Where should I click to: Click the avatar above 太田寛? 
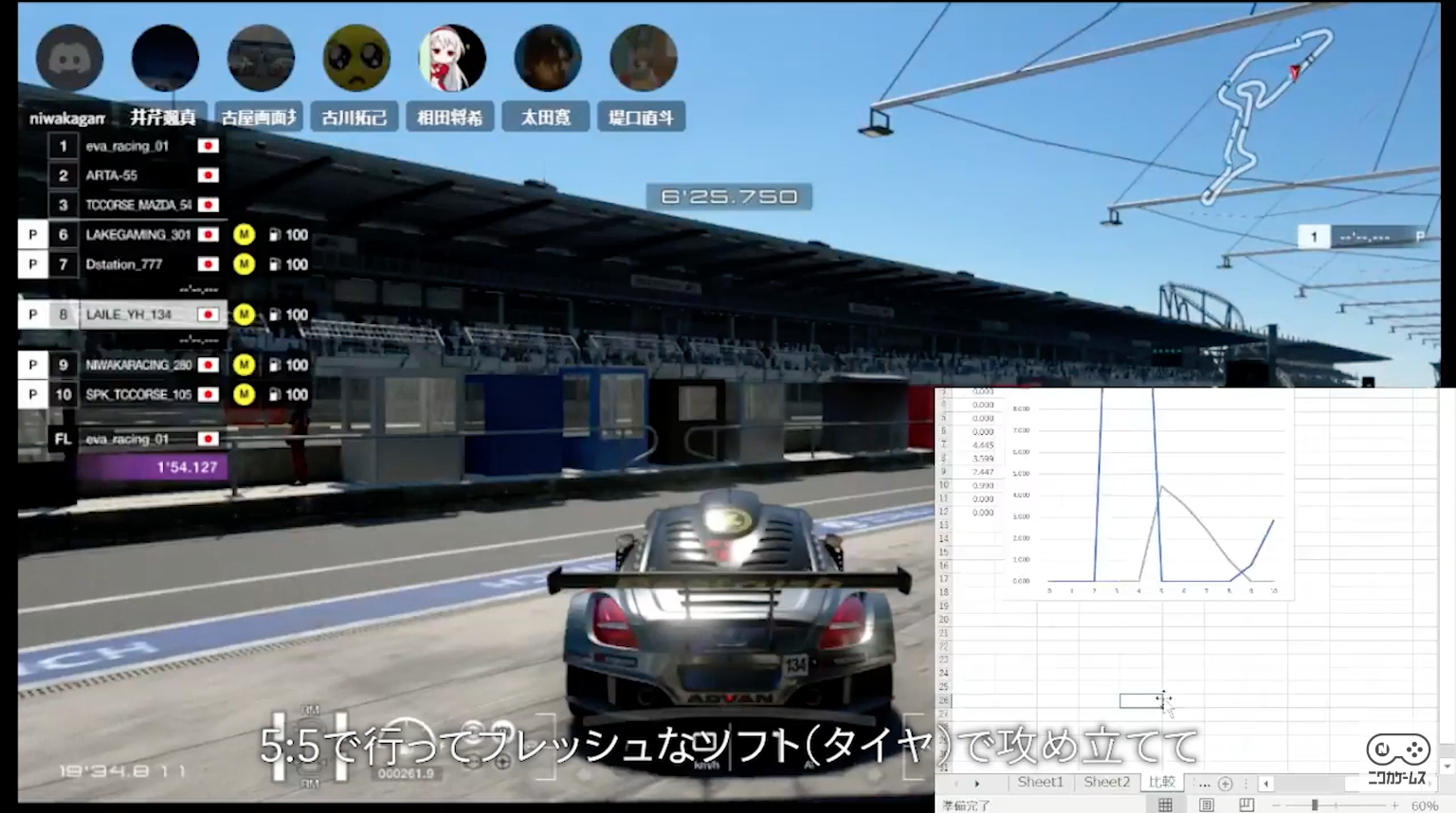(x=548, y=59)
